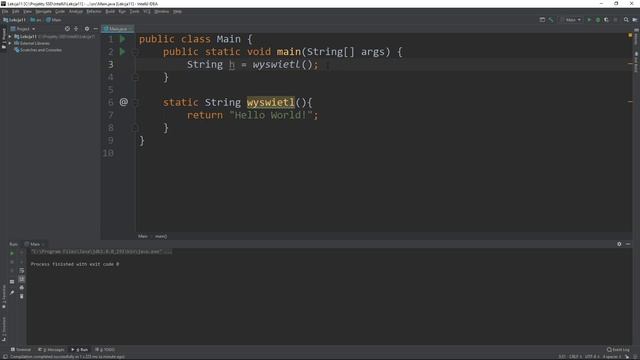Start Debug with the green bug icon
The image size is (640, 360).
(598, 20)
